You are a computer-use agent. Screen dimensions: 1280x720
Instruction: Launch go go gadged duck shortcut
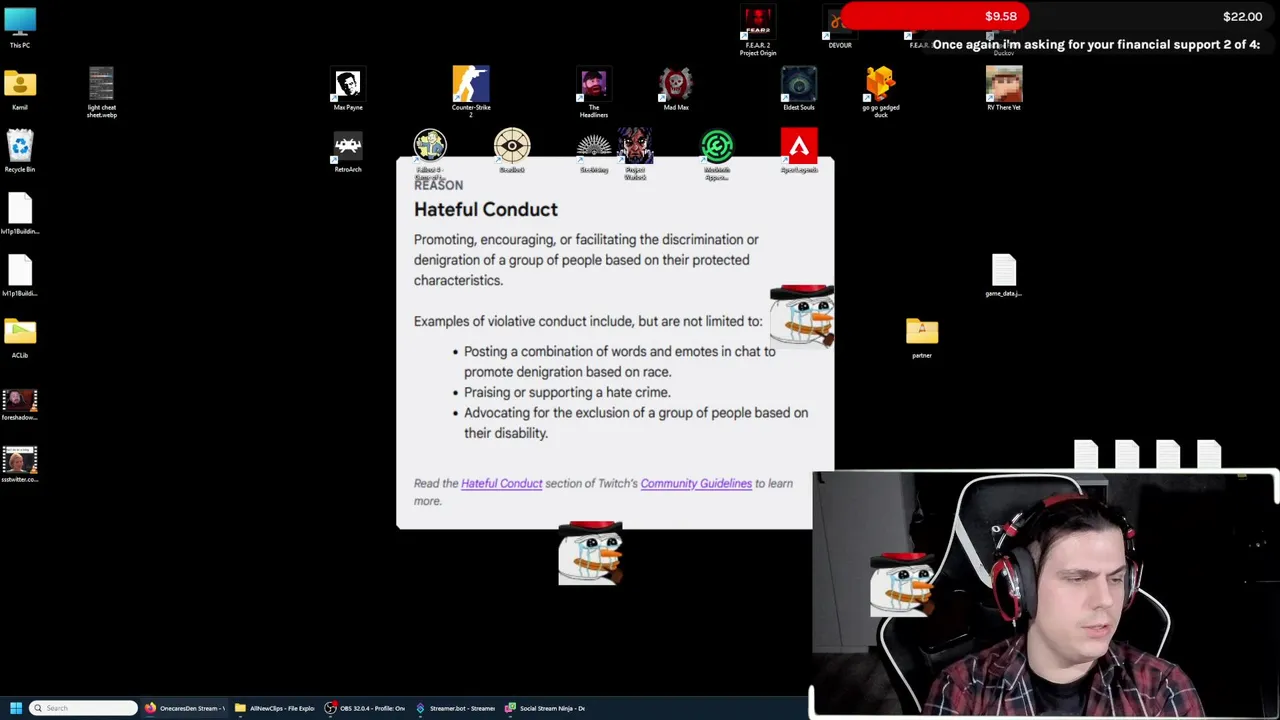pos(881,91)
